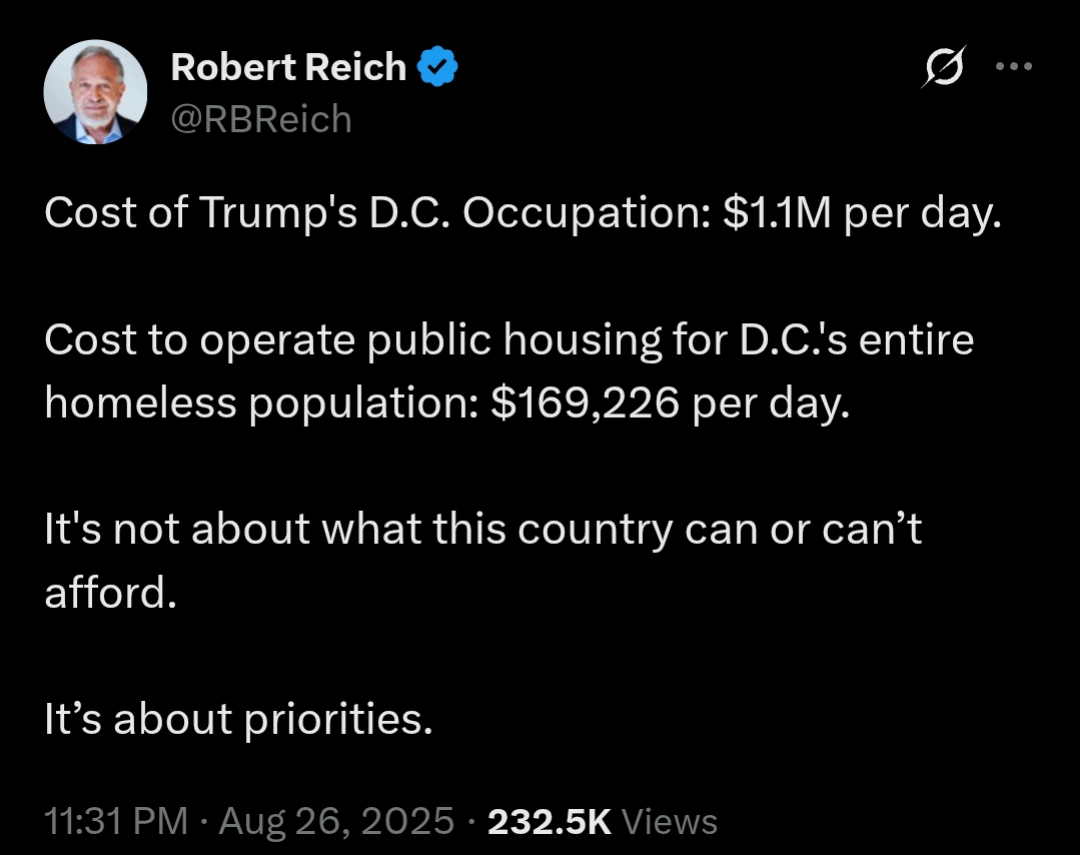Open the @RBReich handle link

point(261,119)
